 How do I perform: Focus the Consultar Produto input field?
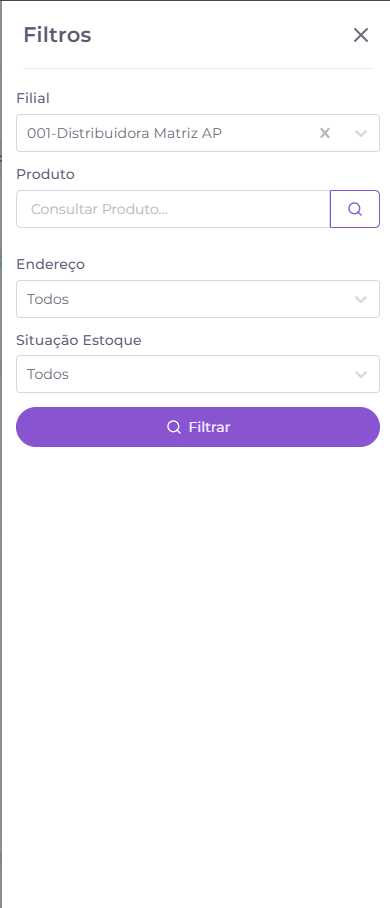pyautogui.click(x=173, y=209)
